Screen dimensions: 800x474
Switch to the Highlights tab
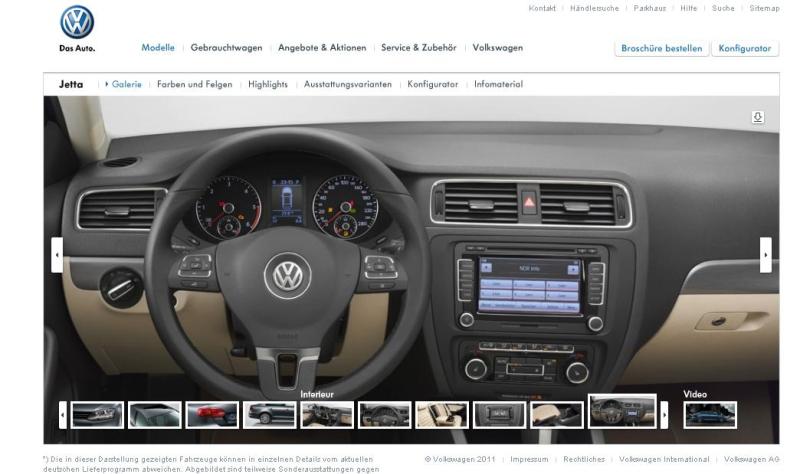click(x=268, y=84)
